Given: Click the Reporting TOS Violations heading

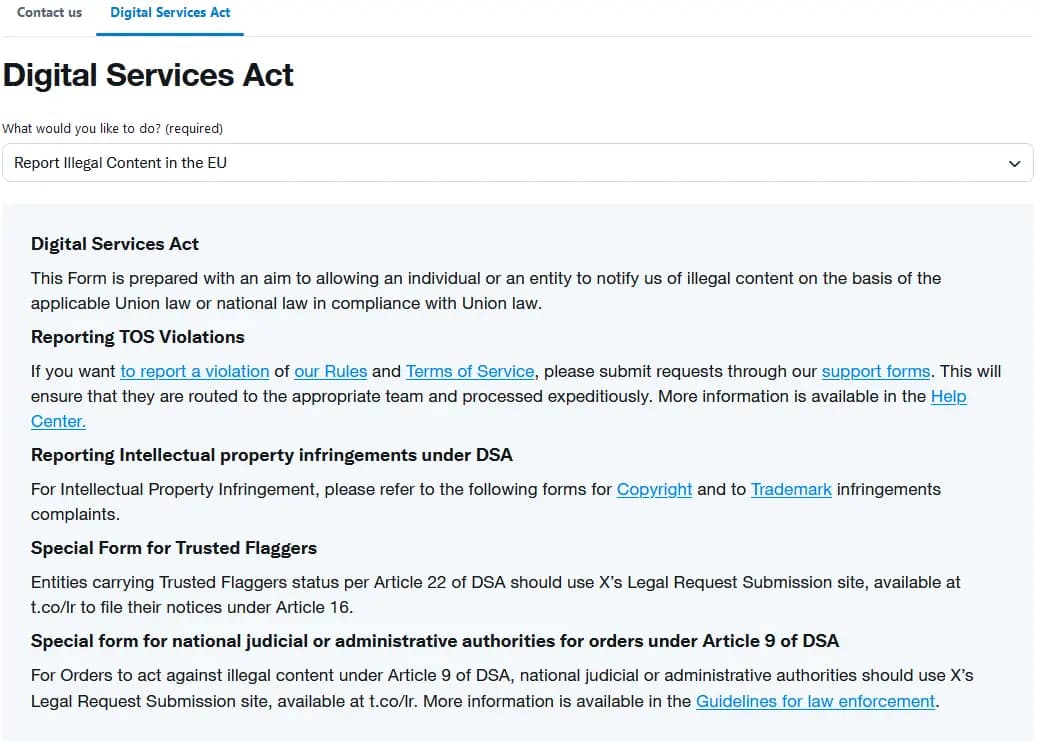Looking at the screenshot, I should pos(138,337).
